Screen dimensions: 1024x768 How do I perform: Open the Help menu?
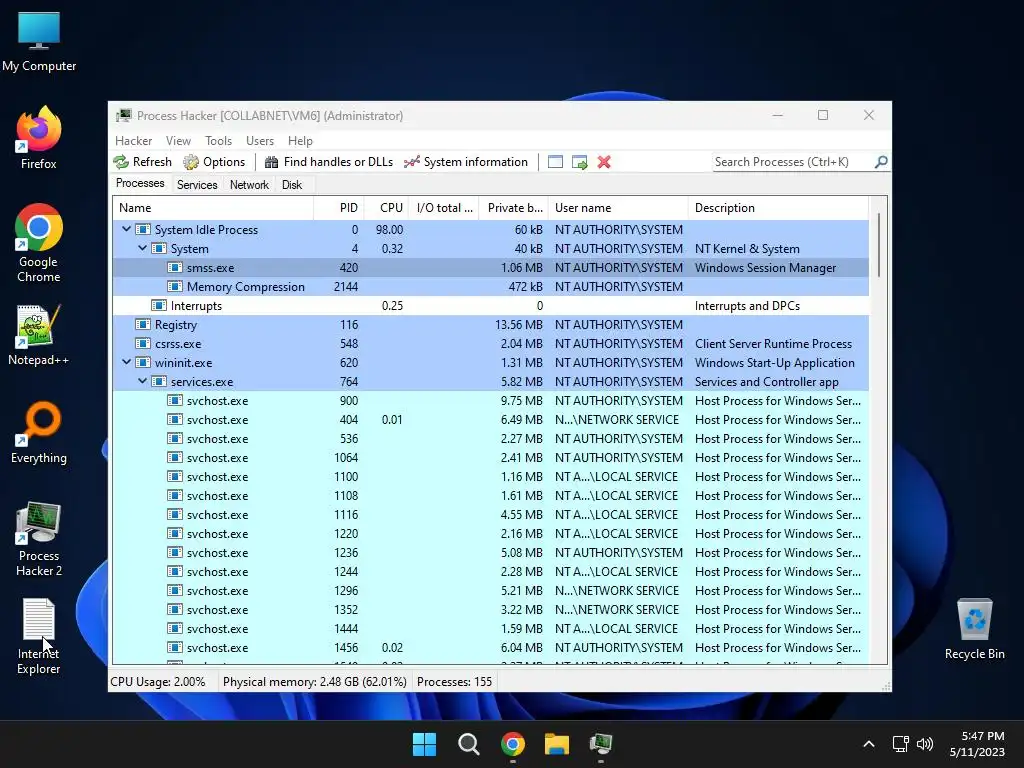tap(300, 141)
